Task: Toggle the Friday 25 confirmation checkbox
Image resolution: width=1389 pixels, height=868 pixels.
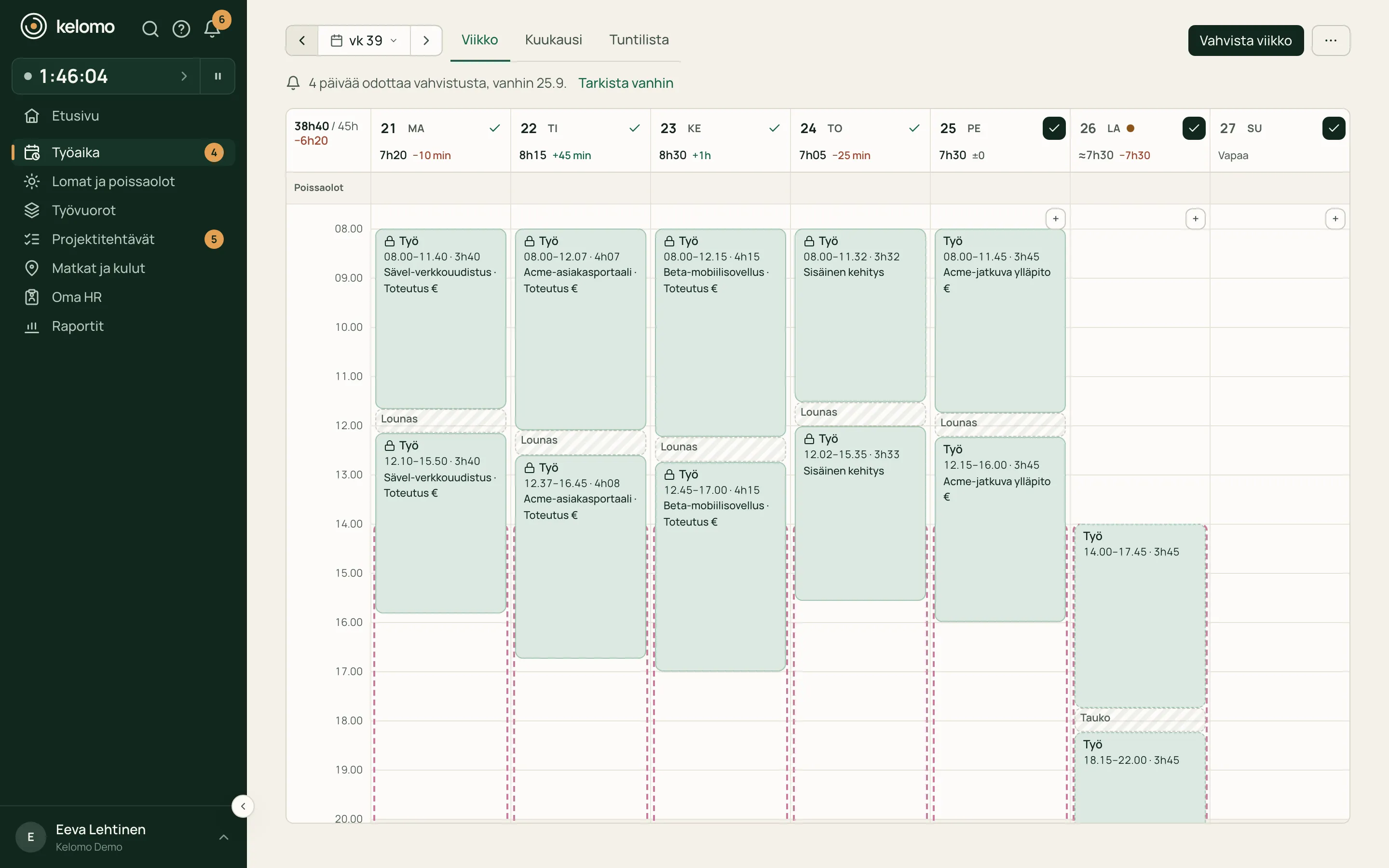Action: pyautogui.click(x=1054, y=128)
